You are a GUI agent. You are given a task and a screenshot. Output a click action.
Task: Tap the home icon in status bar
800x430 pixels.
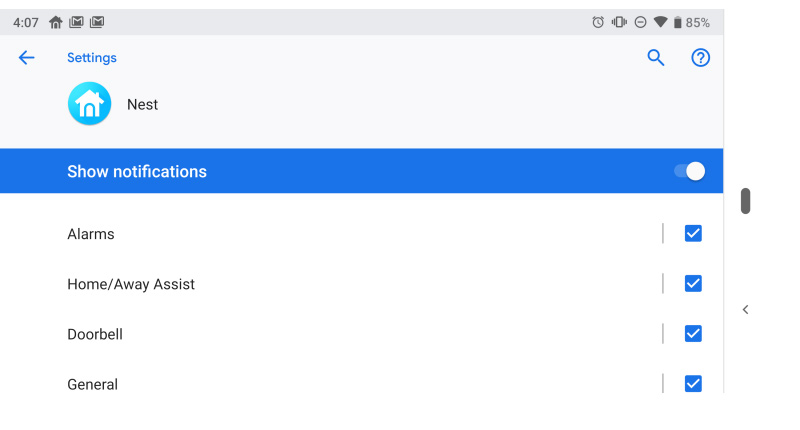pyautogui.click(x=56, y=22)
